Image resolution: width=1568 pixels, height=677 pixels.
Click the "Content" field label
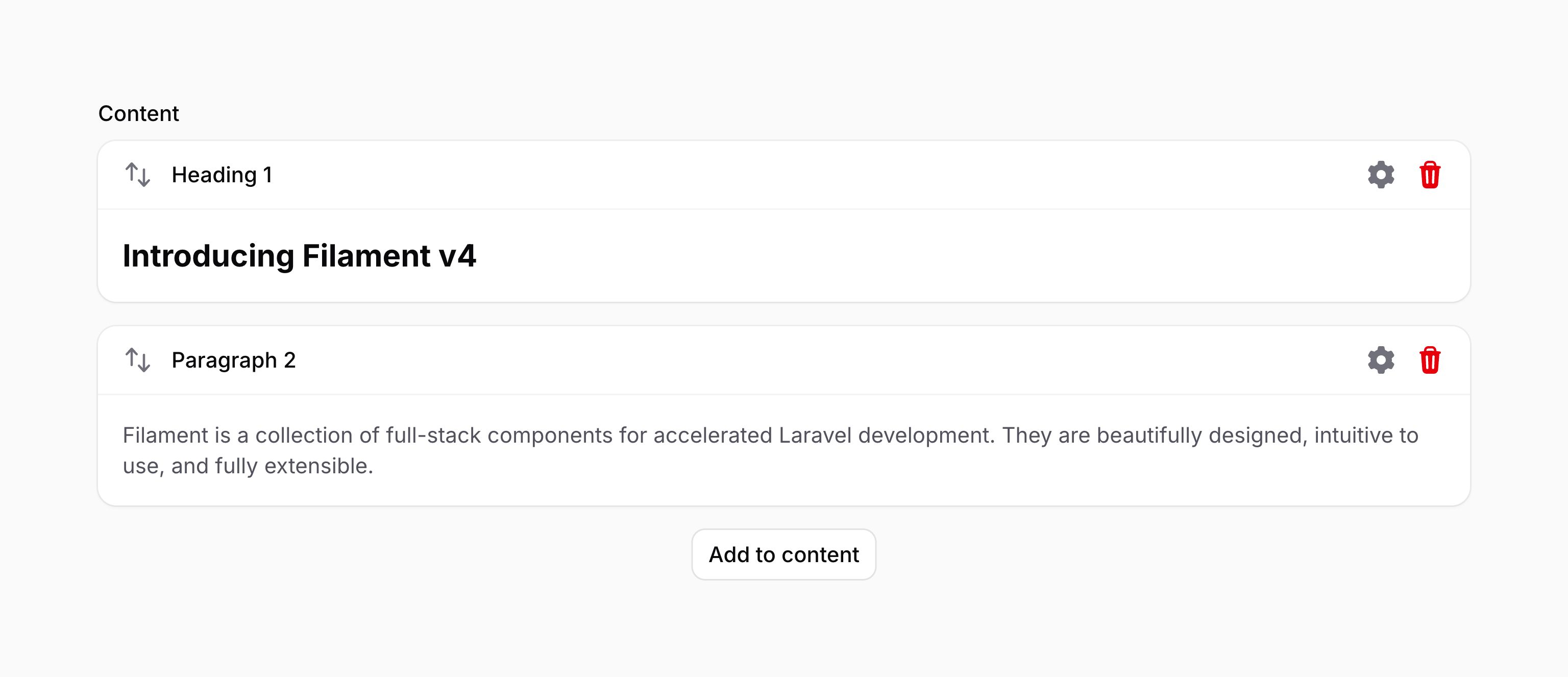[x=138, y=114]
